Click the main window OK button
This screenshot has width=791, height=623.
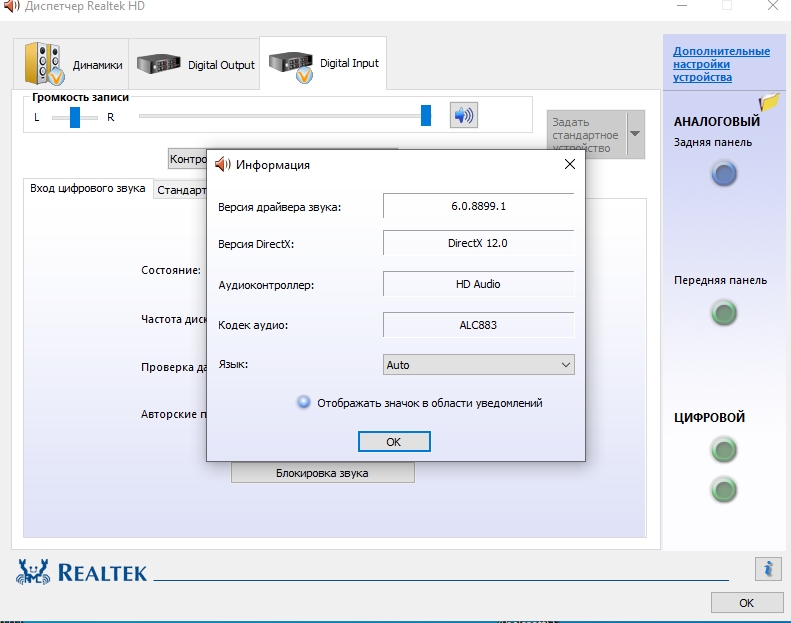point(747,603)
